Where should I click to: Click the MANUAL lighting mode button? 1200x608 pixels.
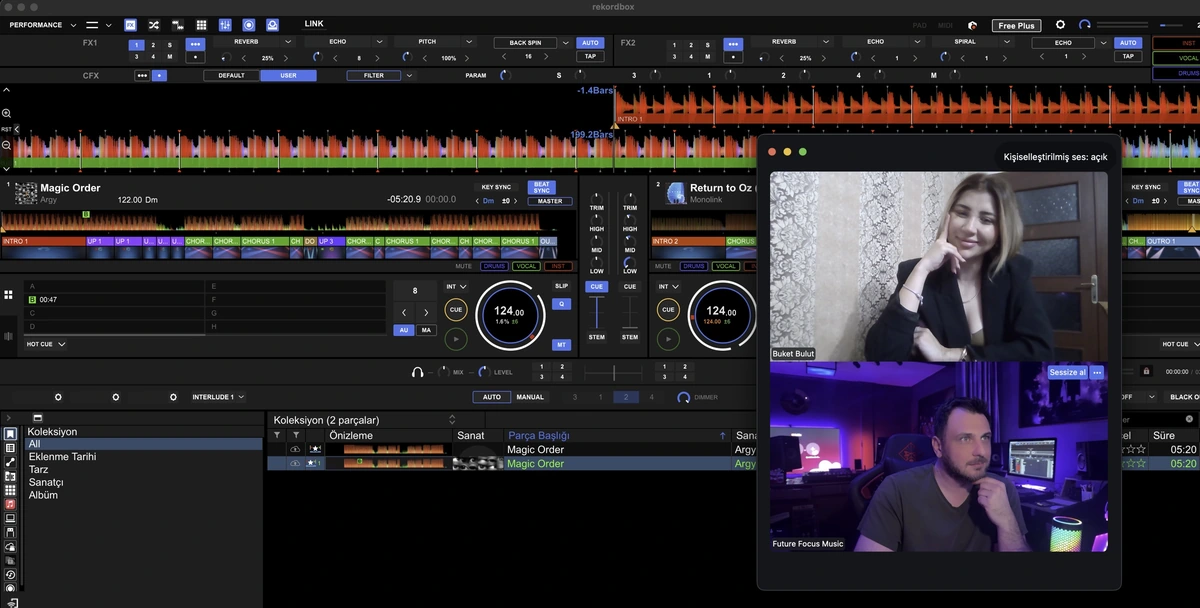point(530,397)
